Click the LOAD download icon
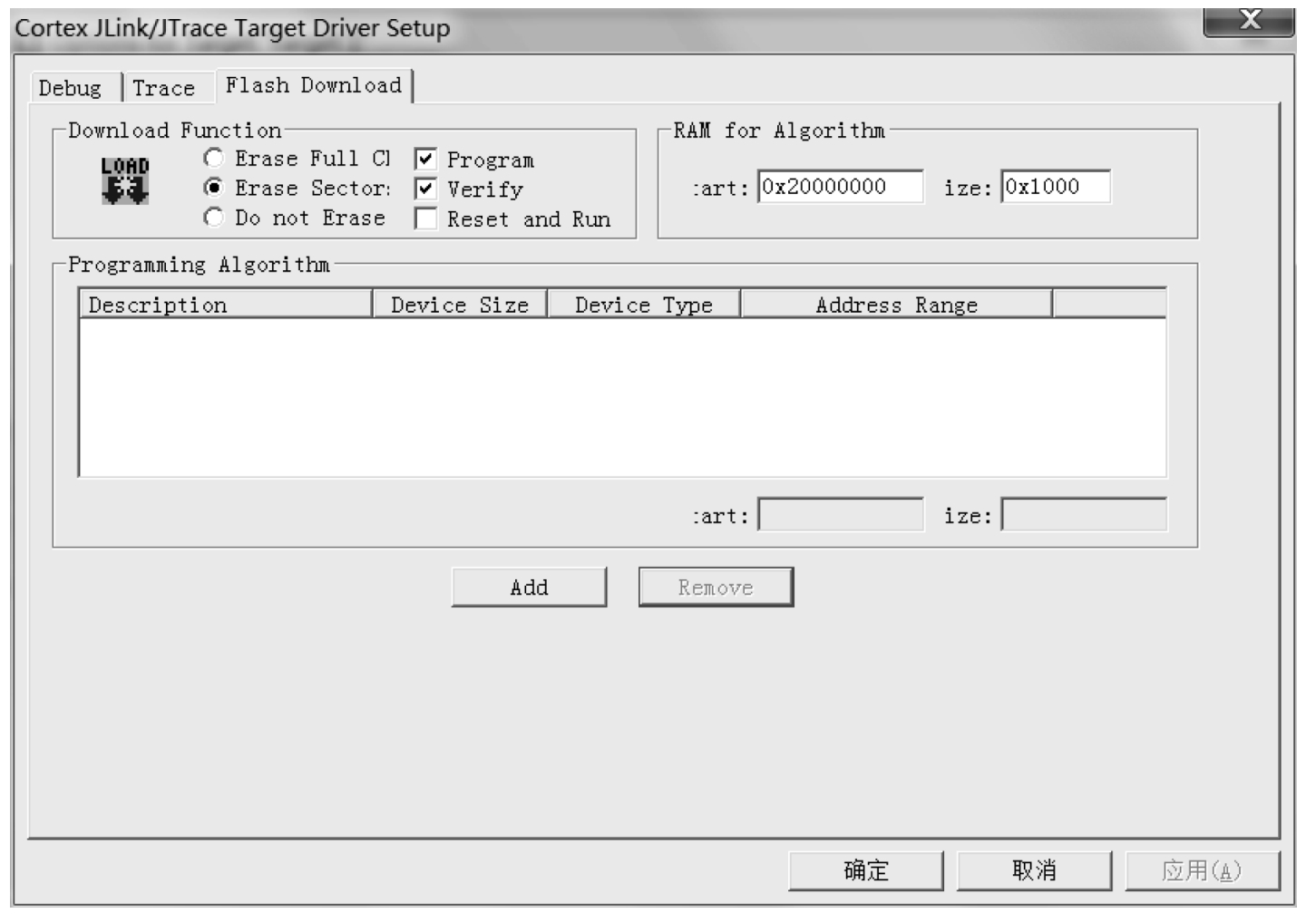 pos(124,180)
